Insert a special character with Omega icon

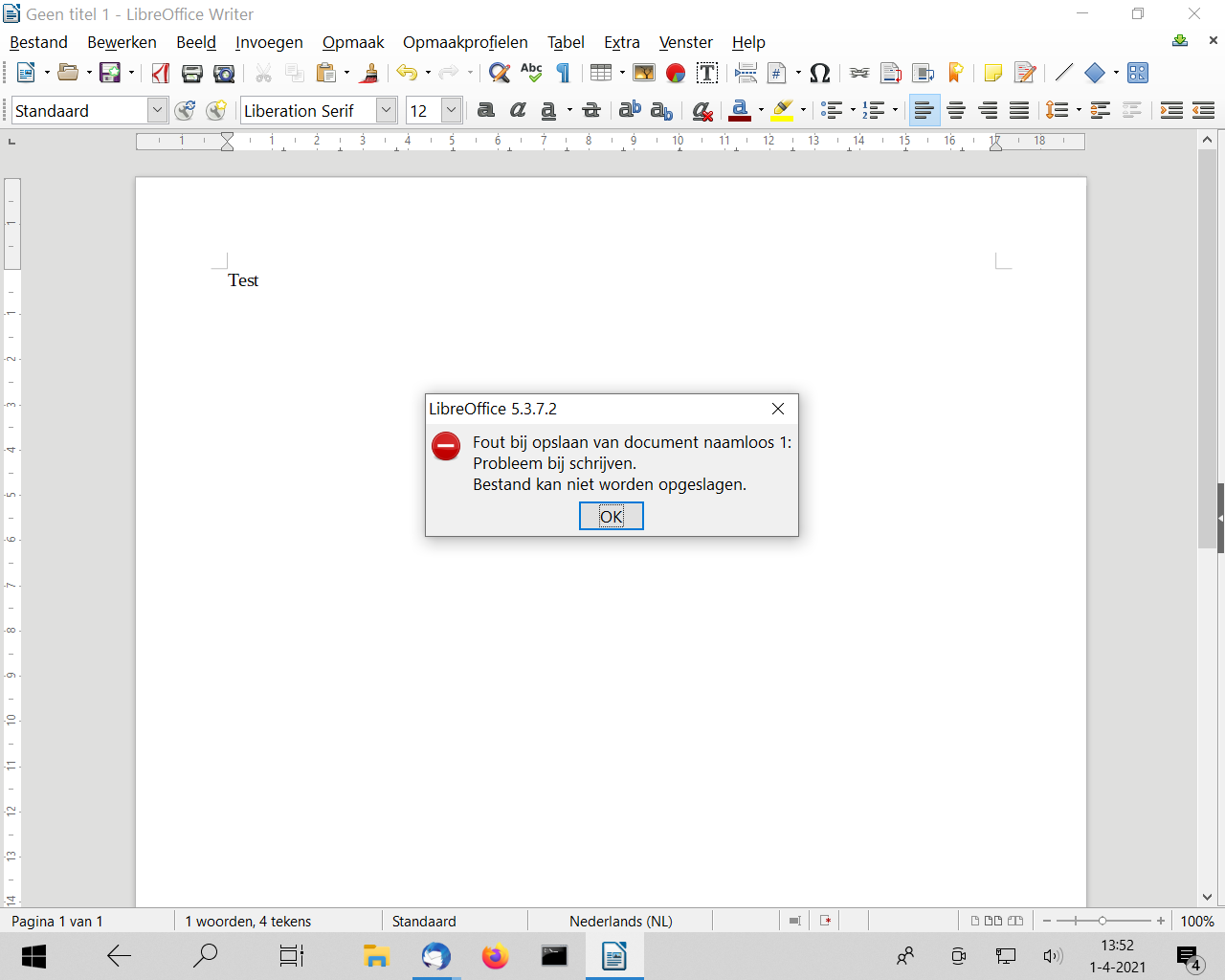(x=819, y=73)
